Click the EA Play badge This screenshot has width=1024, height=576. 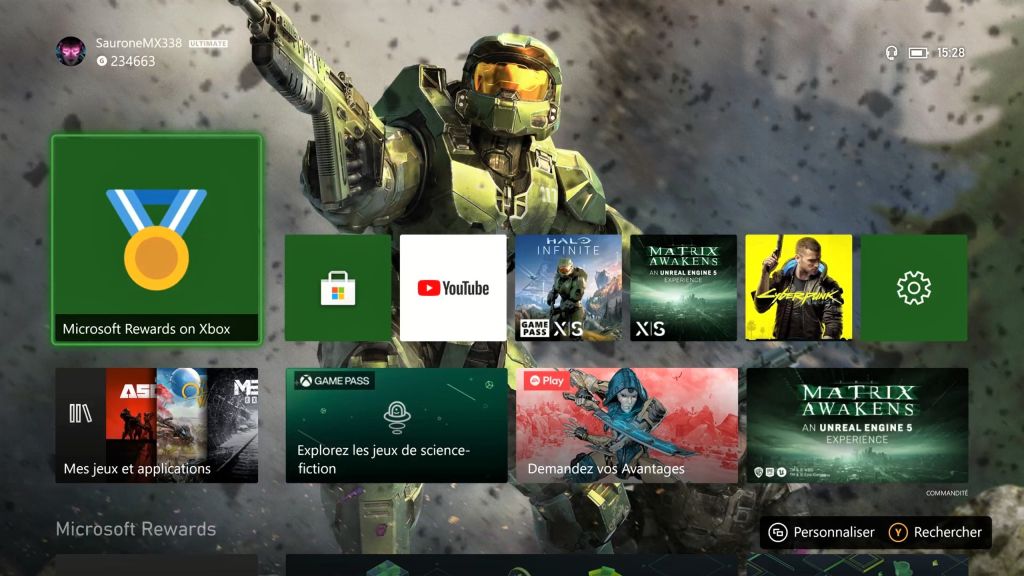click(x=547, y=381)
